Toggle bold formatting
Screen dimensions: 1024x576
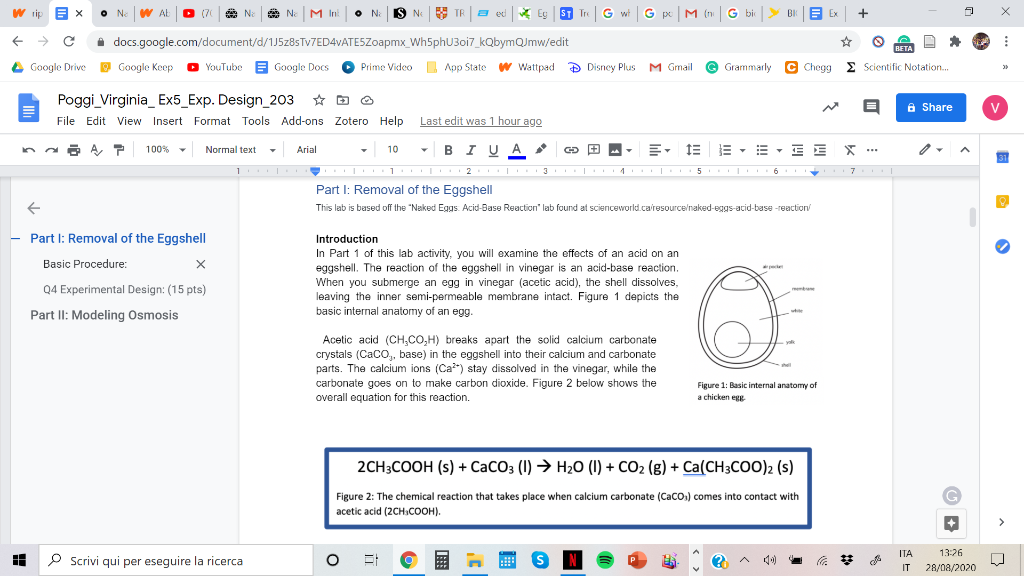pyautogui.click(x=447, y=150)
